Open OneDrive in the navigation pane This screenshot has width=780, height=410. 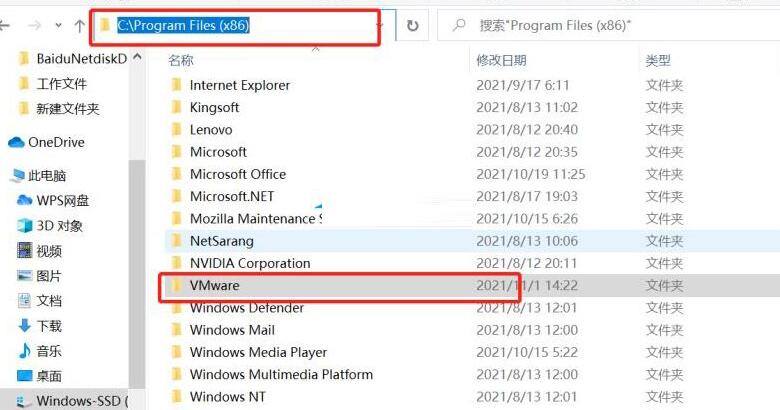56,142
